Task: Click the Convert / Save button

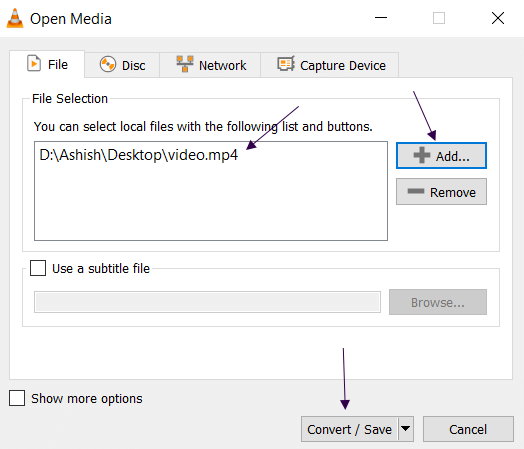Action: click(350, 429)
